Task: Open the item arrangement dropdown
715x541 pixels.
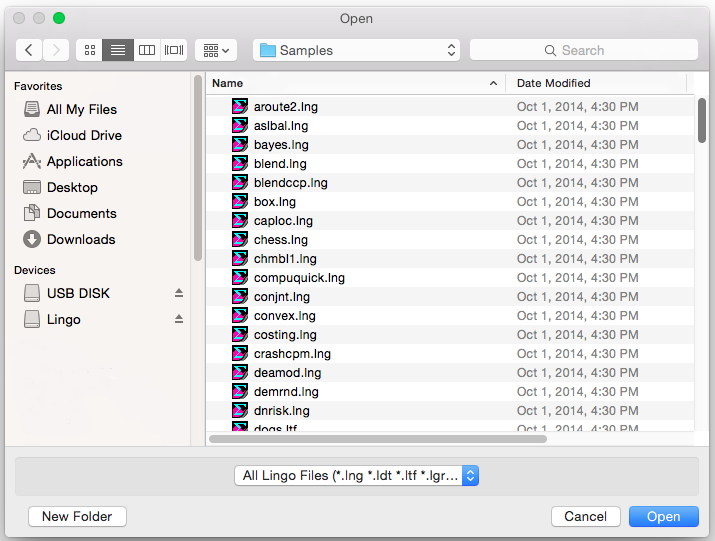Action: point(216,50)
